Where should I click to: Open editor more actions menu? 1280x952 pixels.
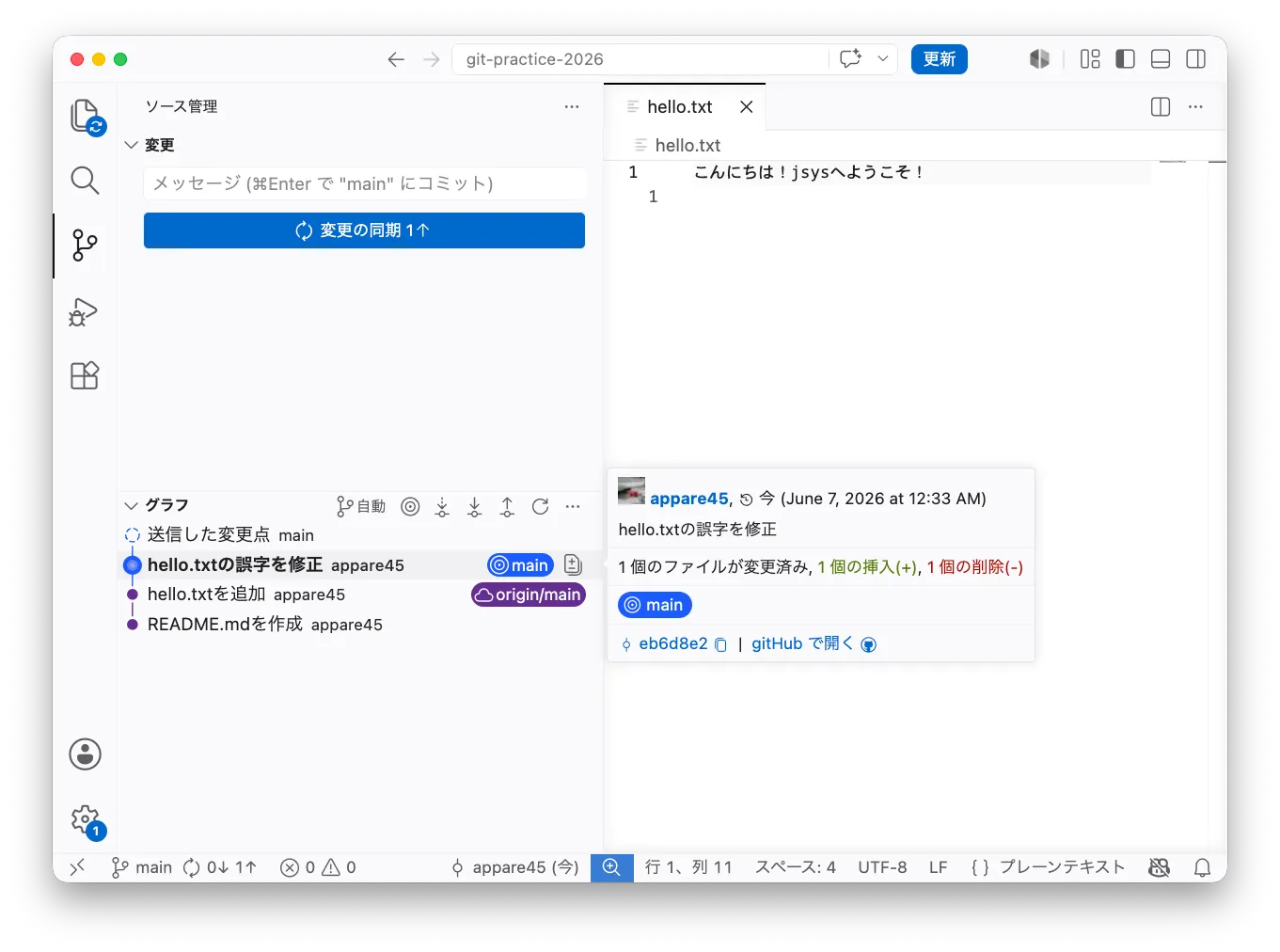tap(1195, 106)
